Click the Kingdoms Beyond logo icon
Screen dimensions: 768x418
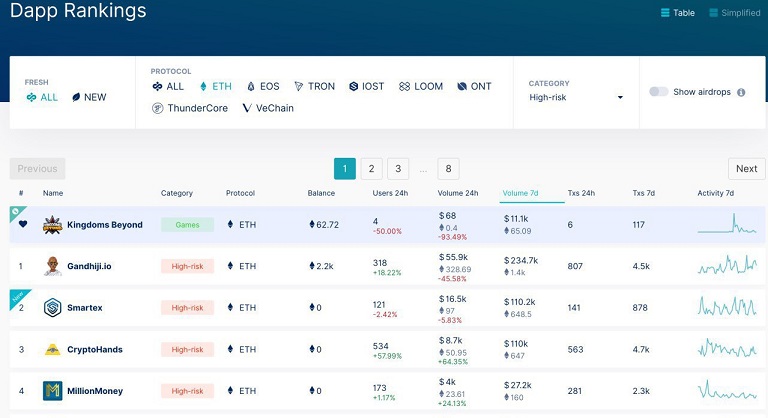pos(52,225)
